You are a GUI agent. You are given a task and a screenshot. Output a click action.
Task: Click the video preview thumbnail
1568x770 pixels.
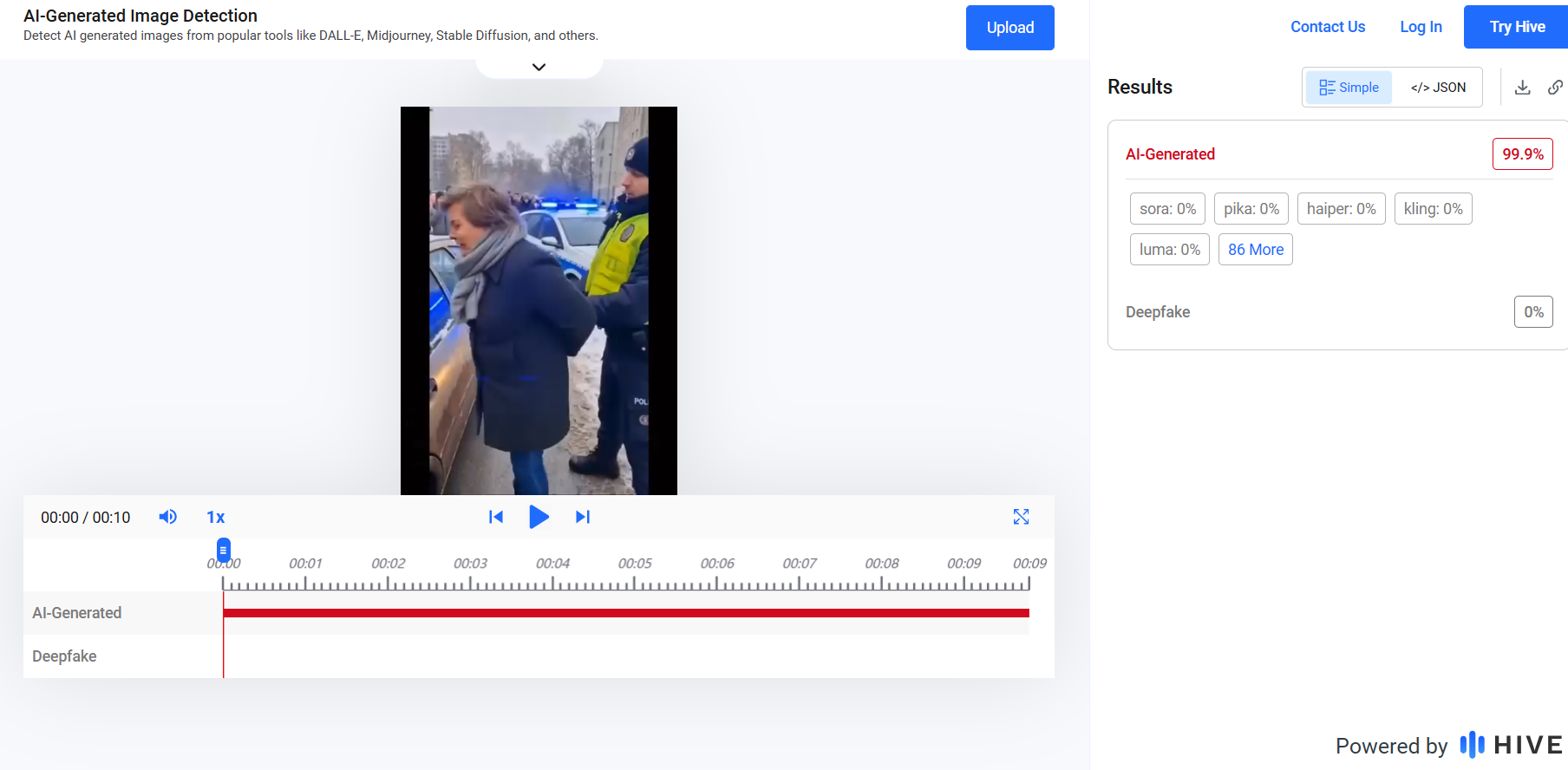click(x=539, y=301)
